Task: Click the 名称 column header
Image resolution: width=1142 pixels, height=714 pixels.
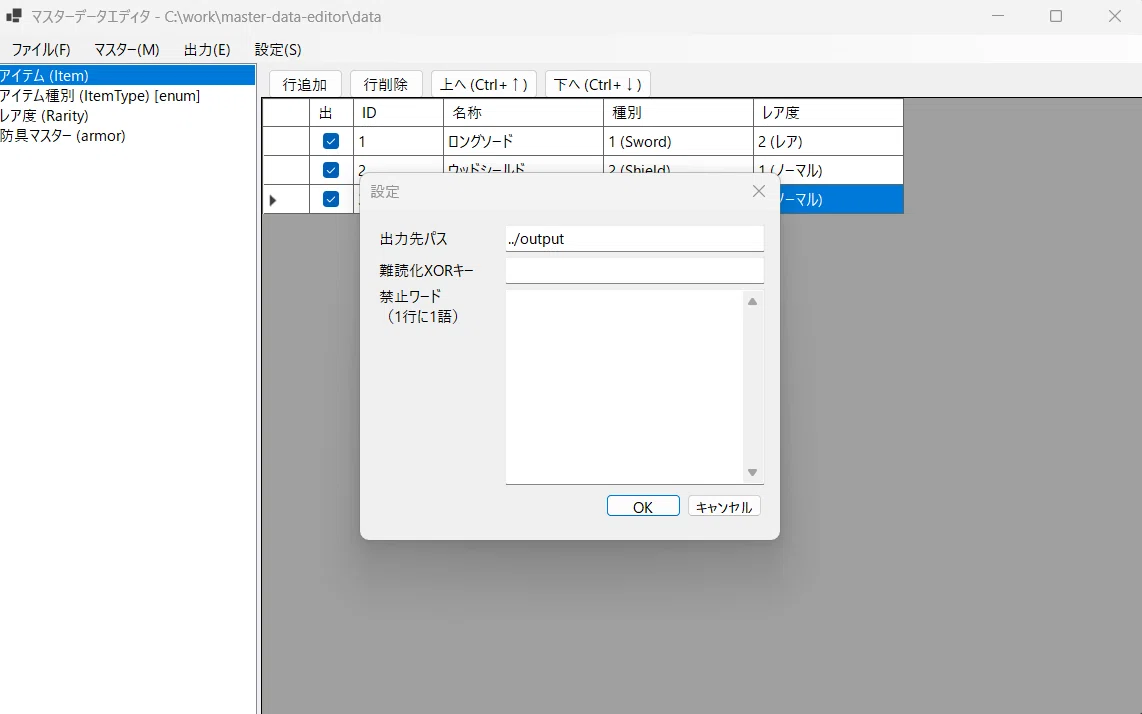Action: point(524,113)
